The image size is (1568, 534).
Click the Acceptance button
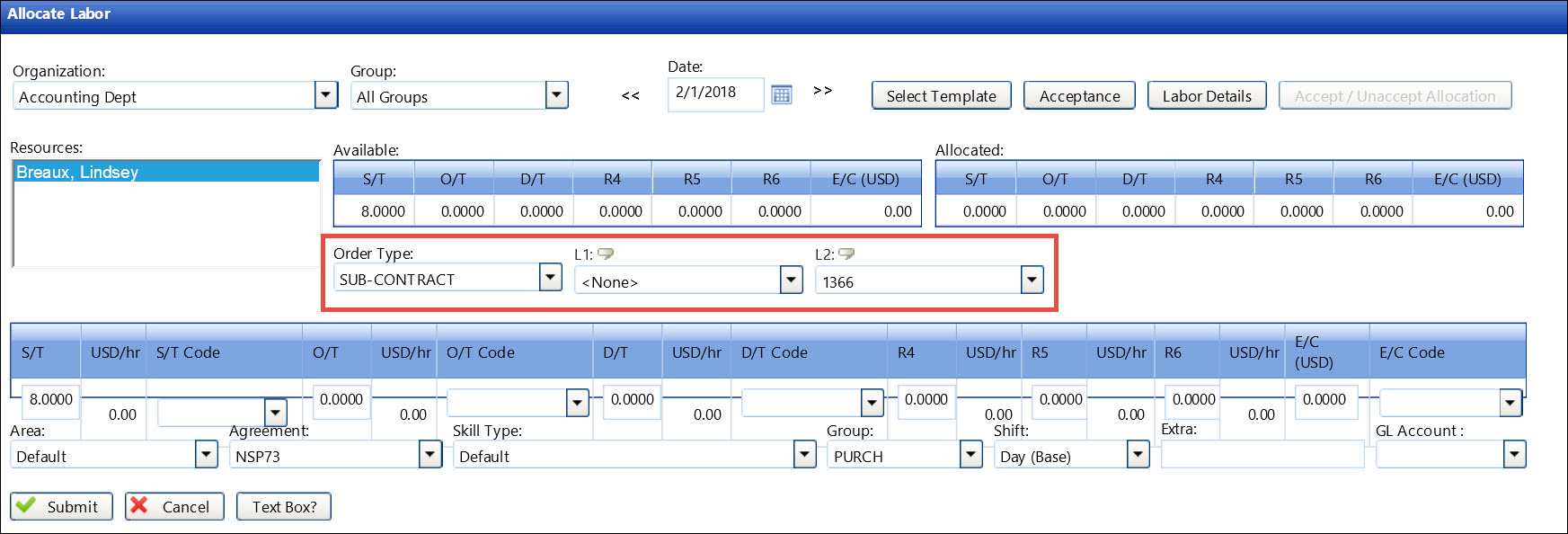pyautogui.click(x=1079, y=96)
